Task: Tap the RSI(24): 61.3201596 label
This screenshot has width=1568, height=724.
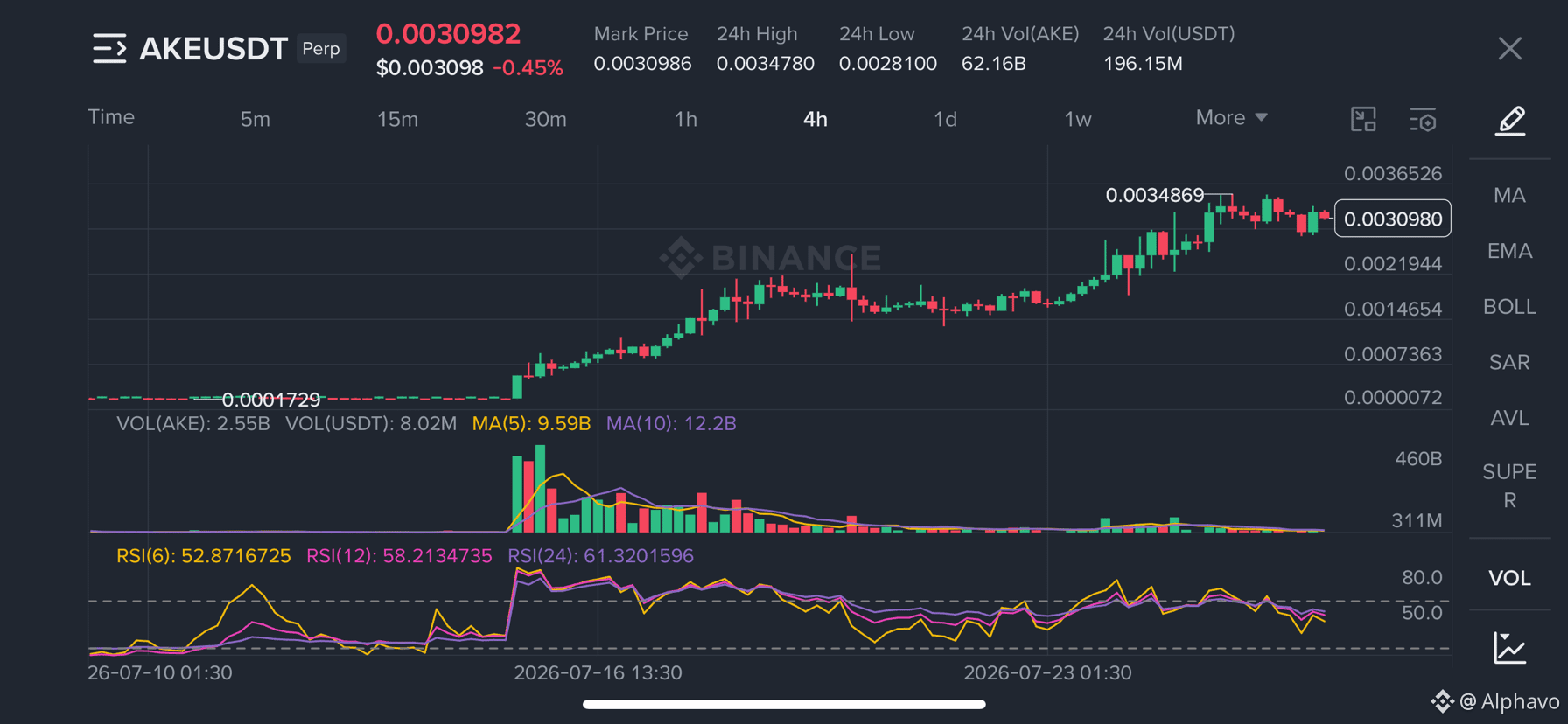Action: [600, 556]
